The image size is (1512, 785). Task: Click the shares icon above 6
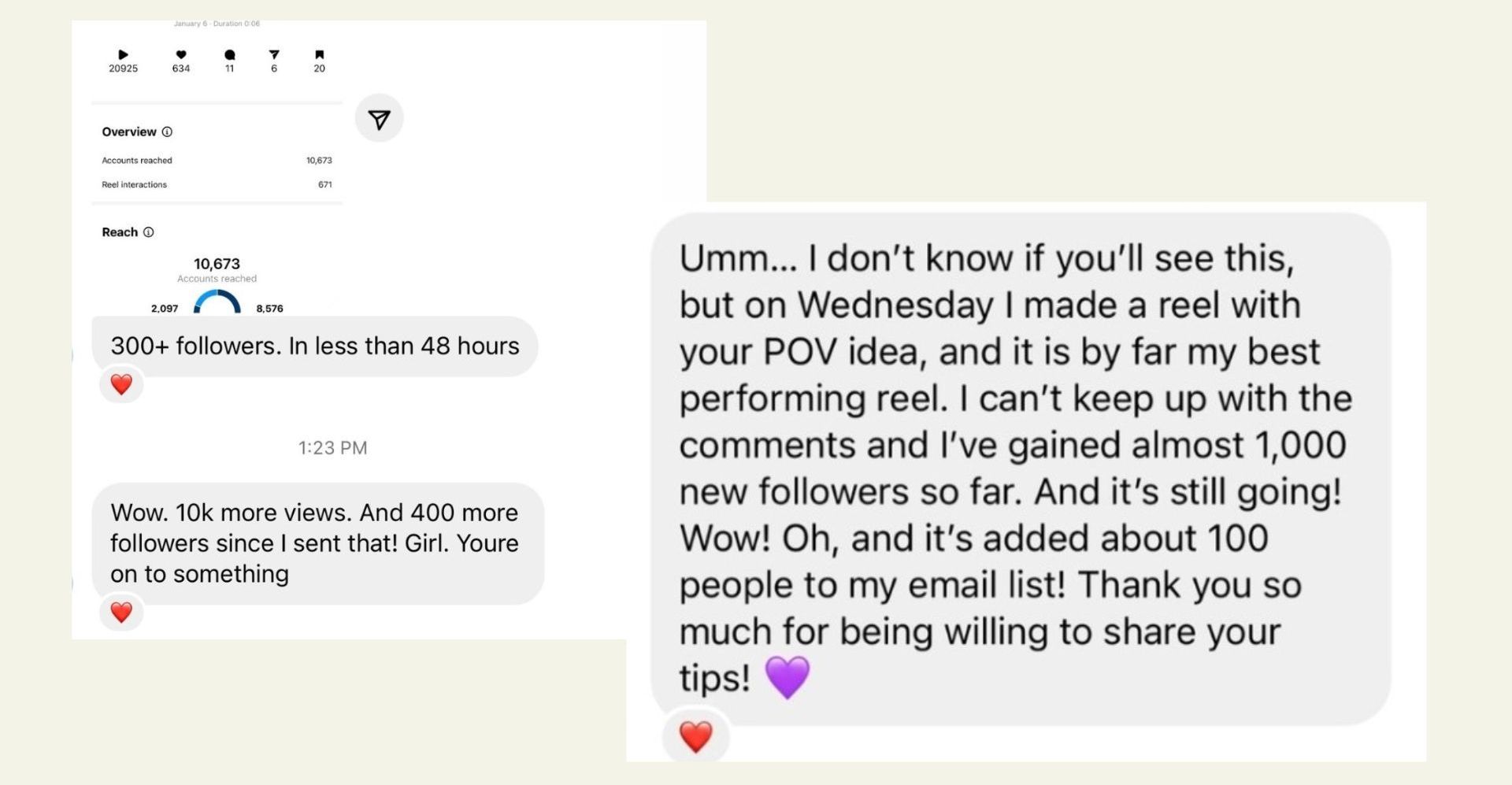(274, 54)
